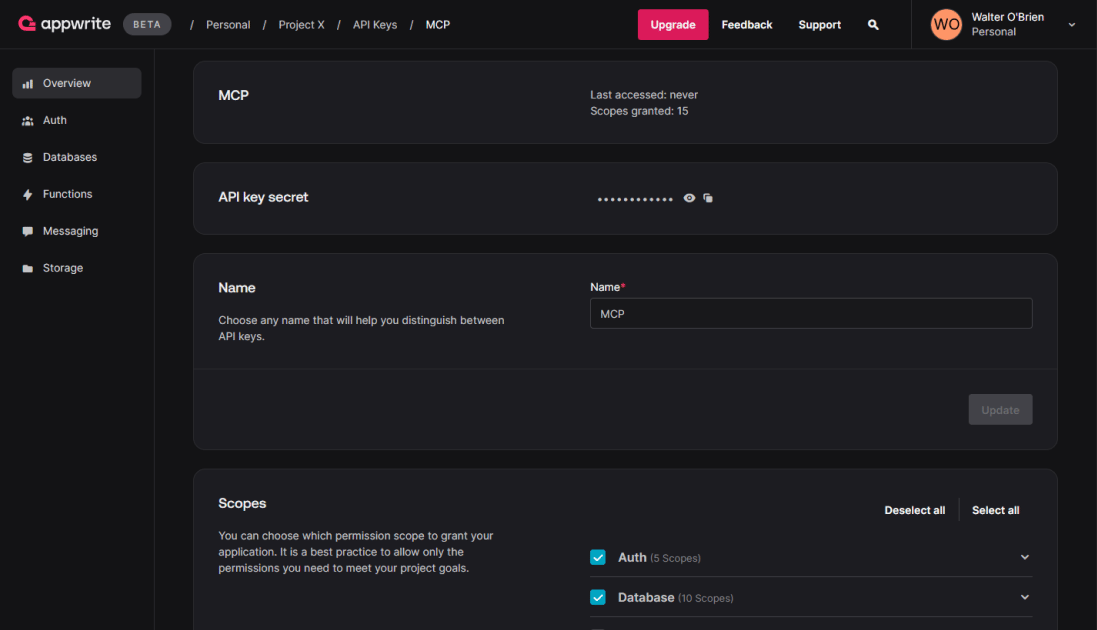This screenshot has height=630, width=1097.
Task: Reveal API key secret with eye icon
Action: pyautogui.click(x=689, y=198)
